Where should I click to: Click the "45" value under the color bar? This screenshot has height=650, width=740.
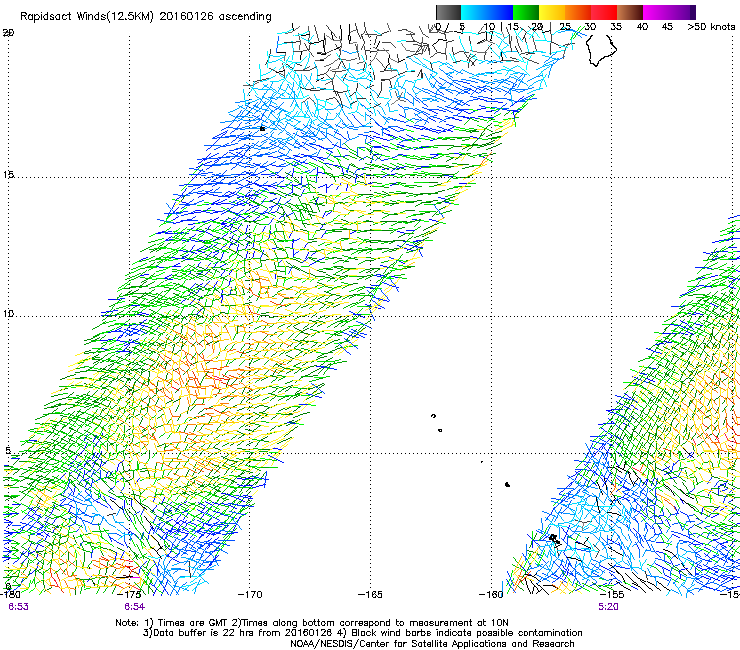point(667,27)
